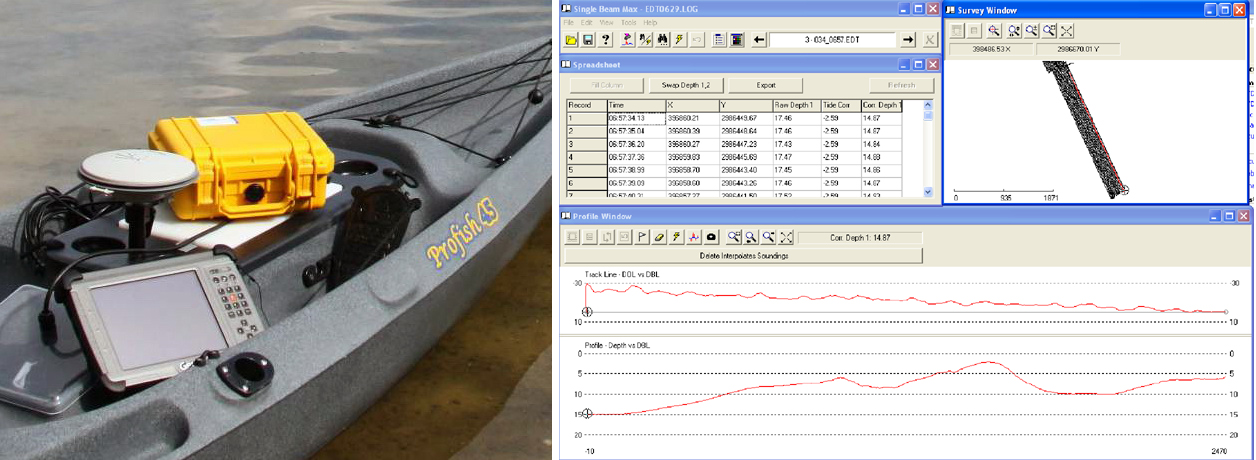The image size is (1256, 460).
Task: Click the filter icon beside the binoculars
Action: [645, 40]
